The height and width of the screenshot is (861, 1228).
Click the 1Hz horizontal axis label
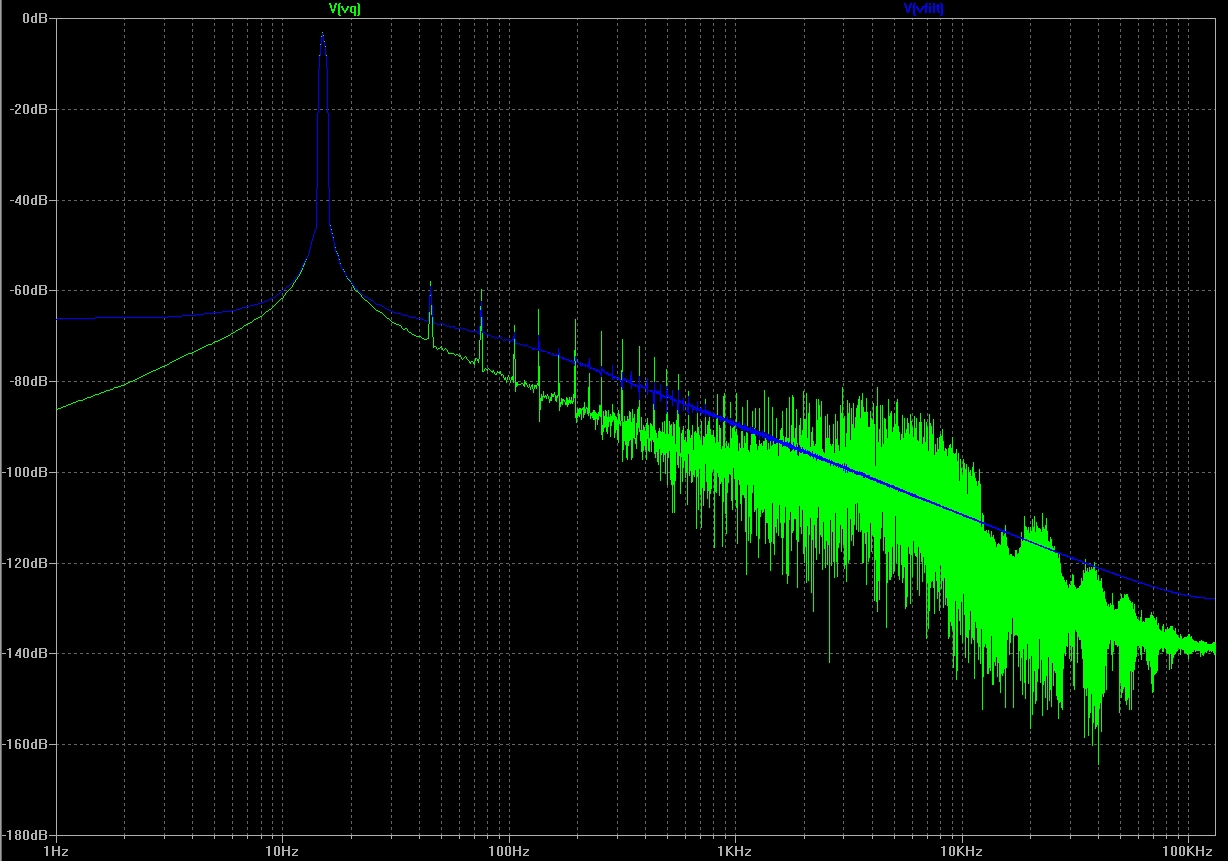(56, 852)
